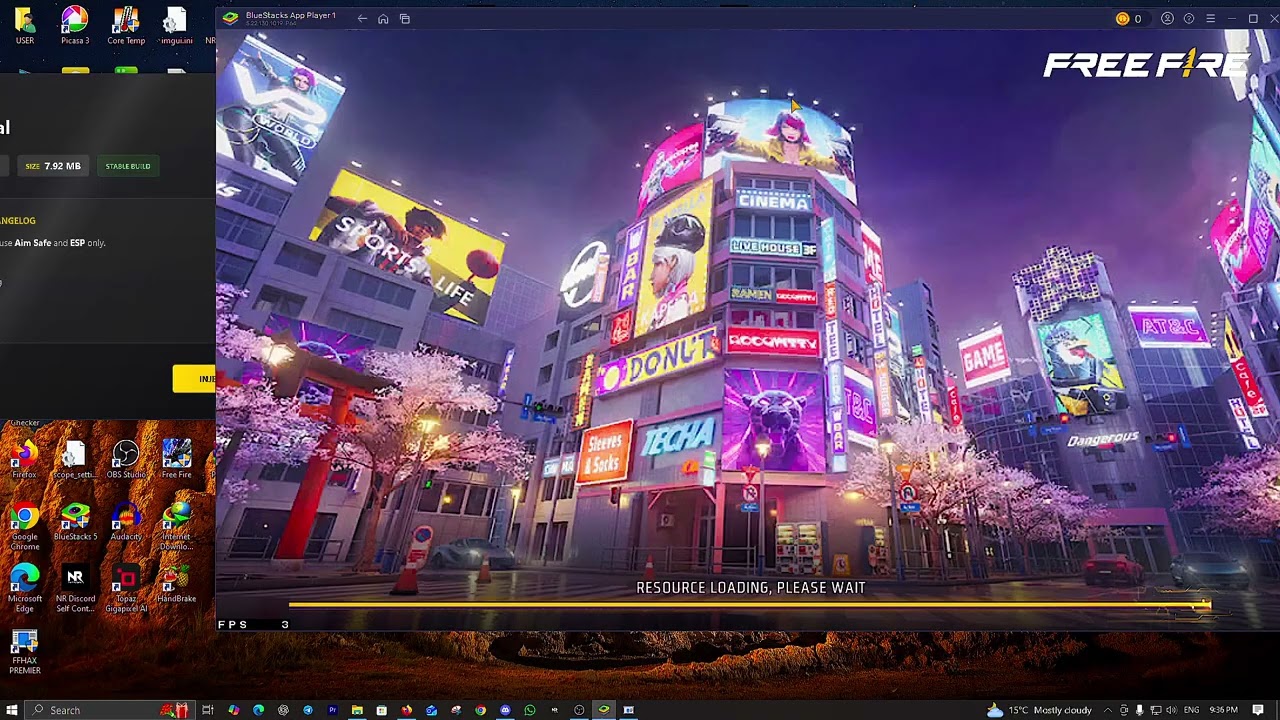
Task: Open imgui.ini file on desktop
Action: [176, 25]
